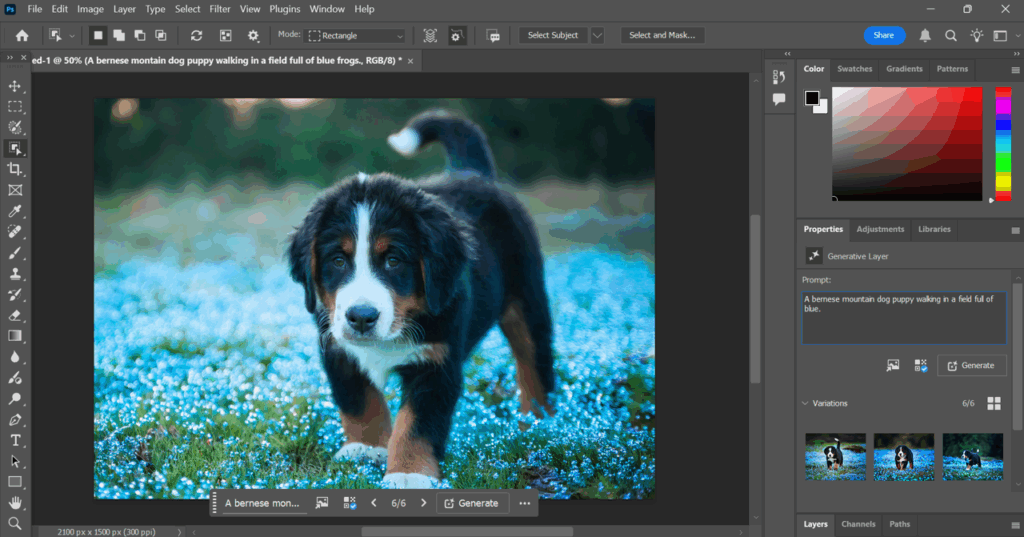Select the Crop tool
This screenshot has height=537, width=1024.
click(x=15, y=169)
